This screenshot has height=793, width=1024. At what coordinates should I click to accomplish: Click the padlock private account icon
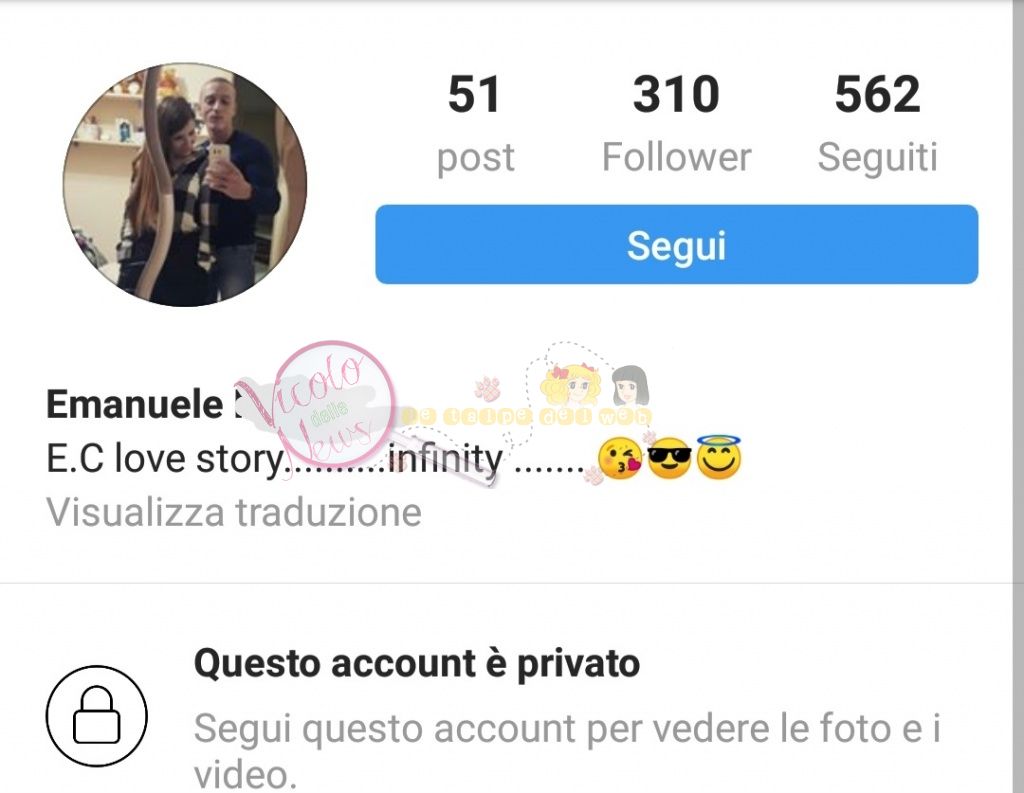point(97,716)
